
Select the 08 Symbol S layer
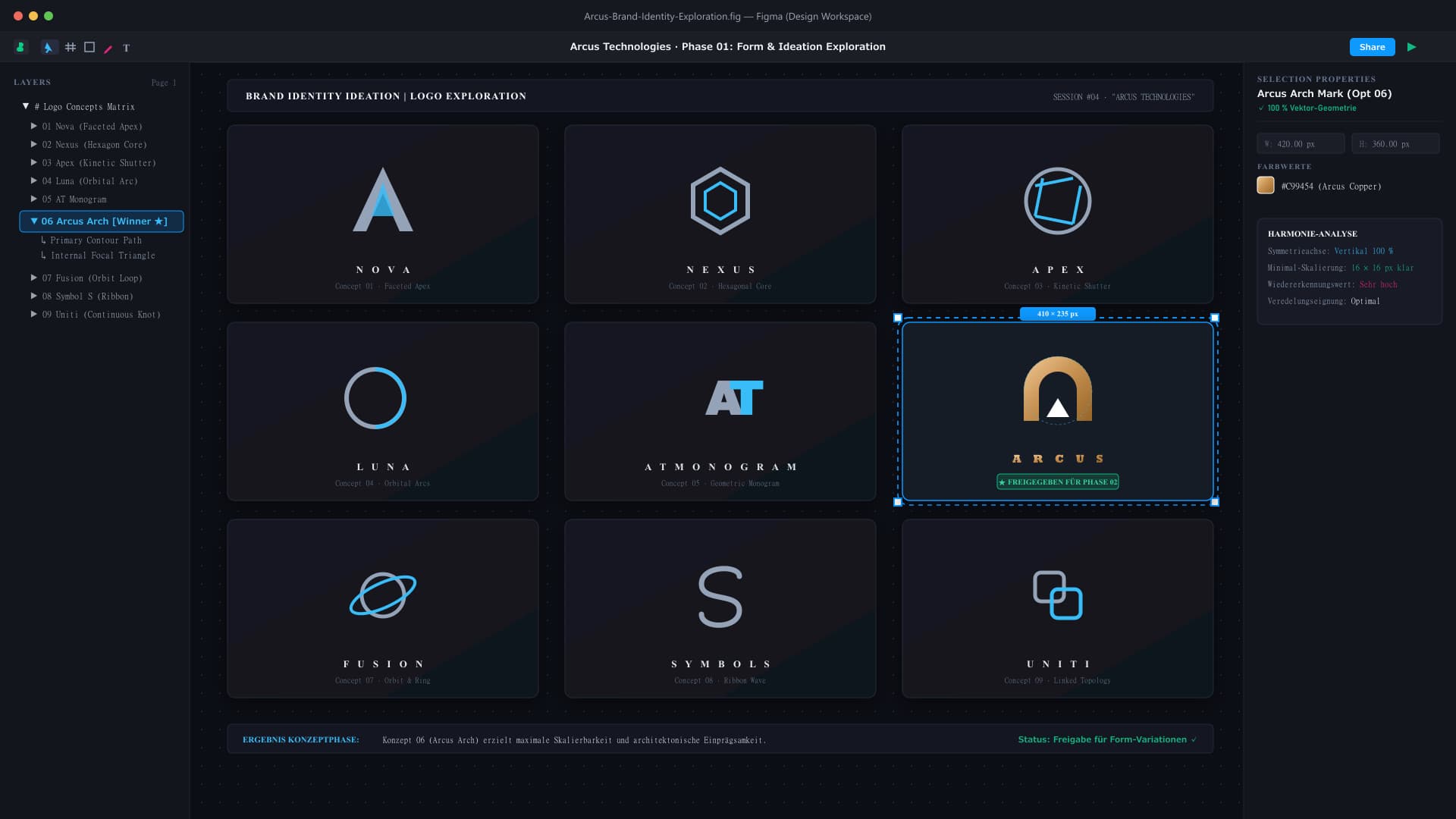click(87, 297)
